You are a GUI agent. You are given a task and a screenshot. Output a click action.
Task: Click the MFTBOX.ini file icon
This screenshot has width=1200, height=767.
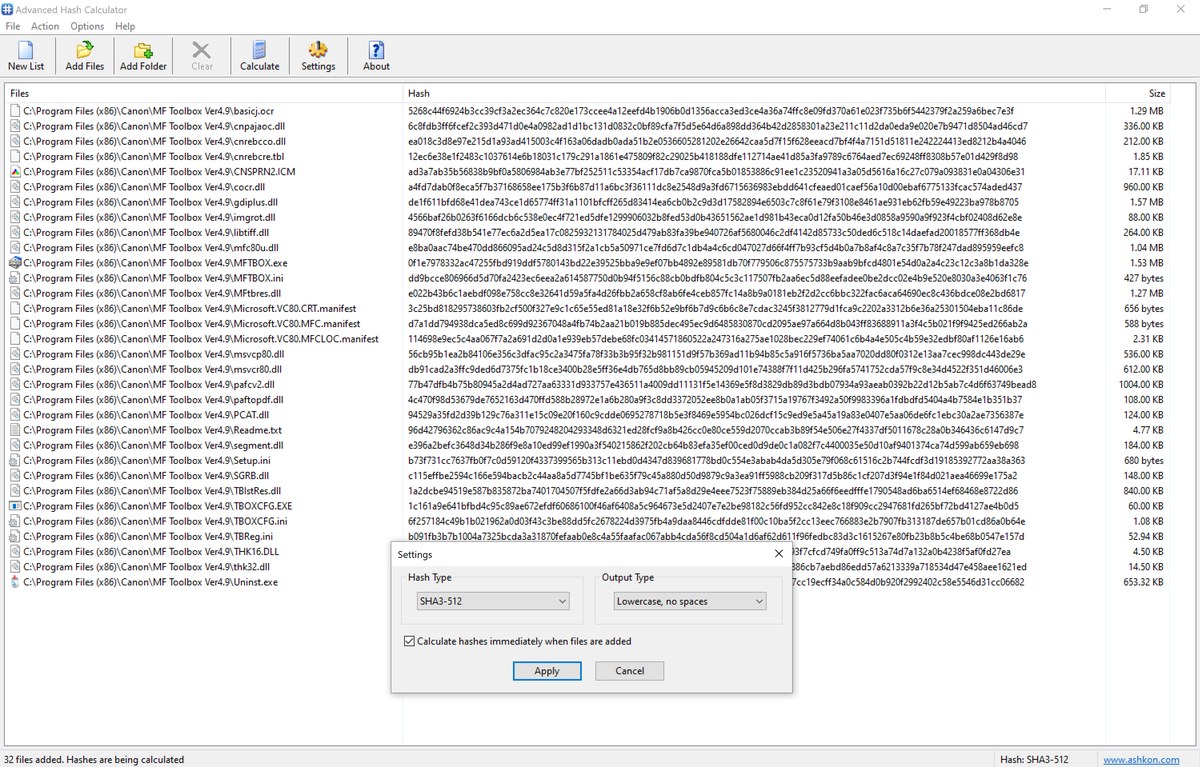(x=15, y=278)
